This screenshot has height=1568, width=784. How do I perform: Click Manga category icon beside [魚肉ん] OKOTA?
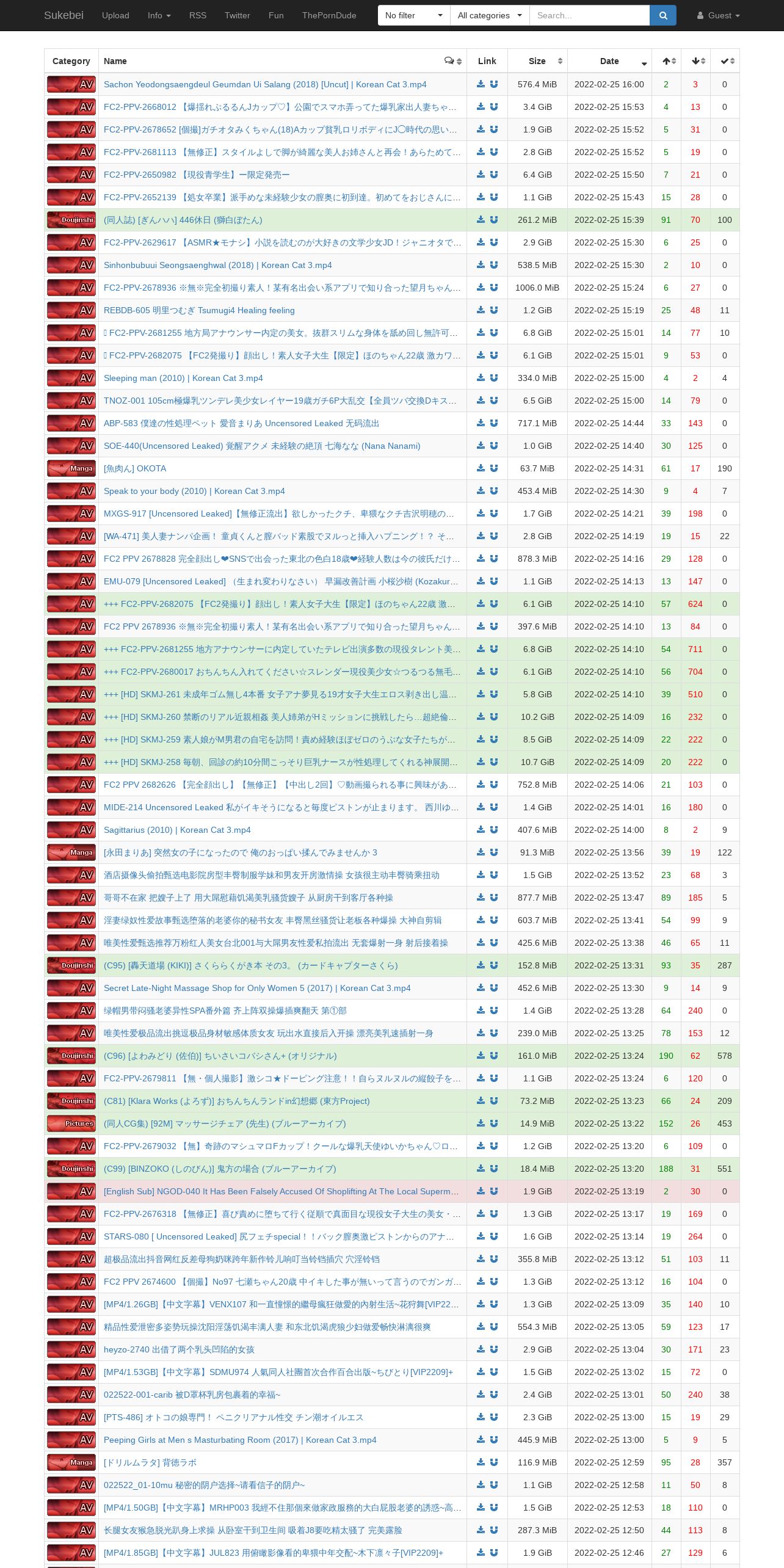pos(71,468)
